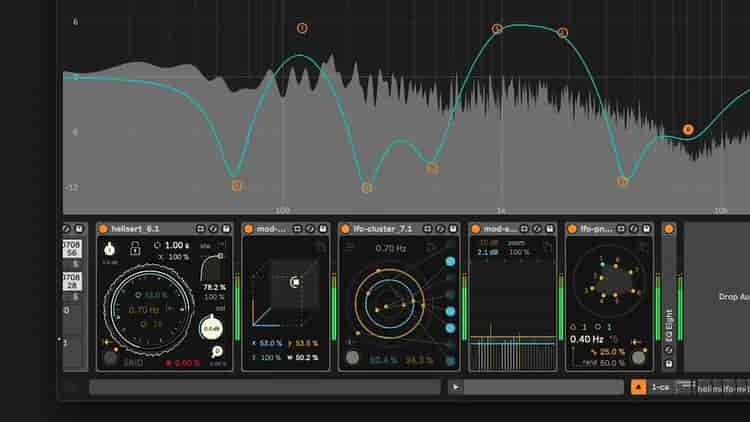750x422 pixels.
Task: Click the padlock icon in hellsert device
Action: point(134,247)
